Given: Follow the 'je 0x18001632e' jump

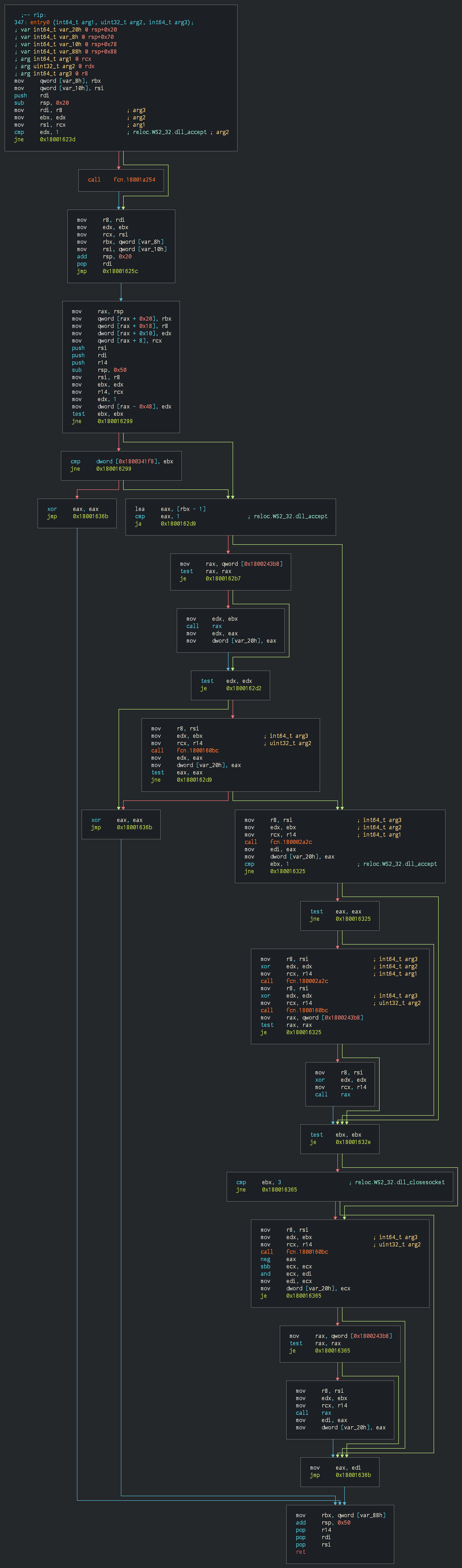Looking at the screenshot, I should click(341, 1141).
